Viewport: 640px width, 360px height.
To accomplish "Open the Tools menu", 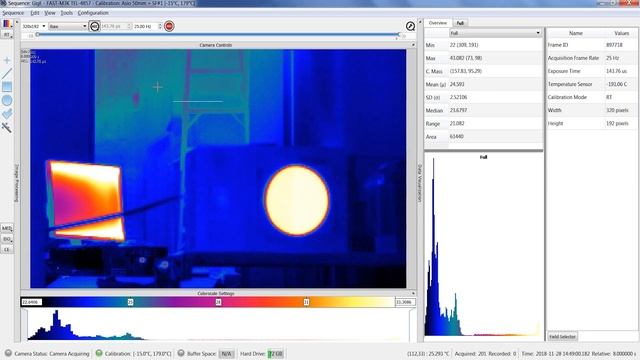I will click(67, 13).
